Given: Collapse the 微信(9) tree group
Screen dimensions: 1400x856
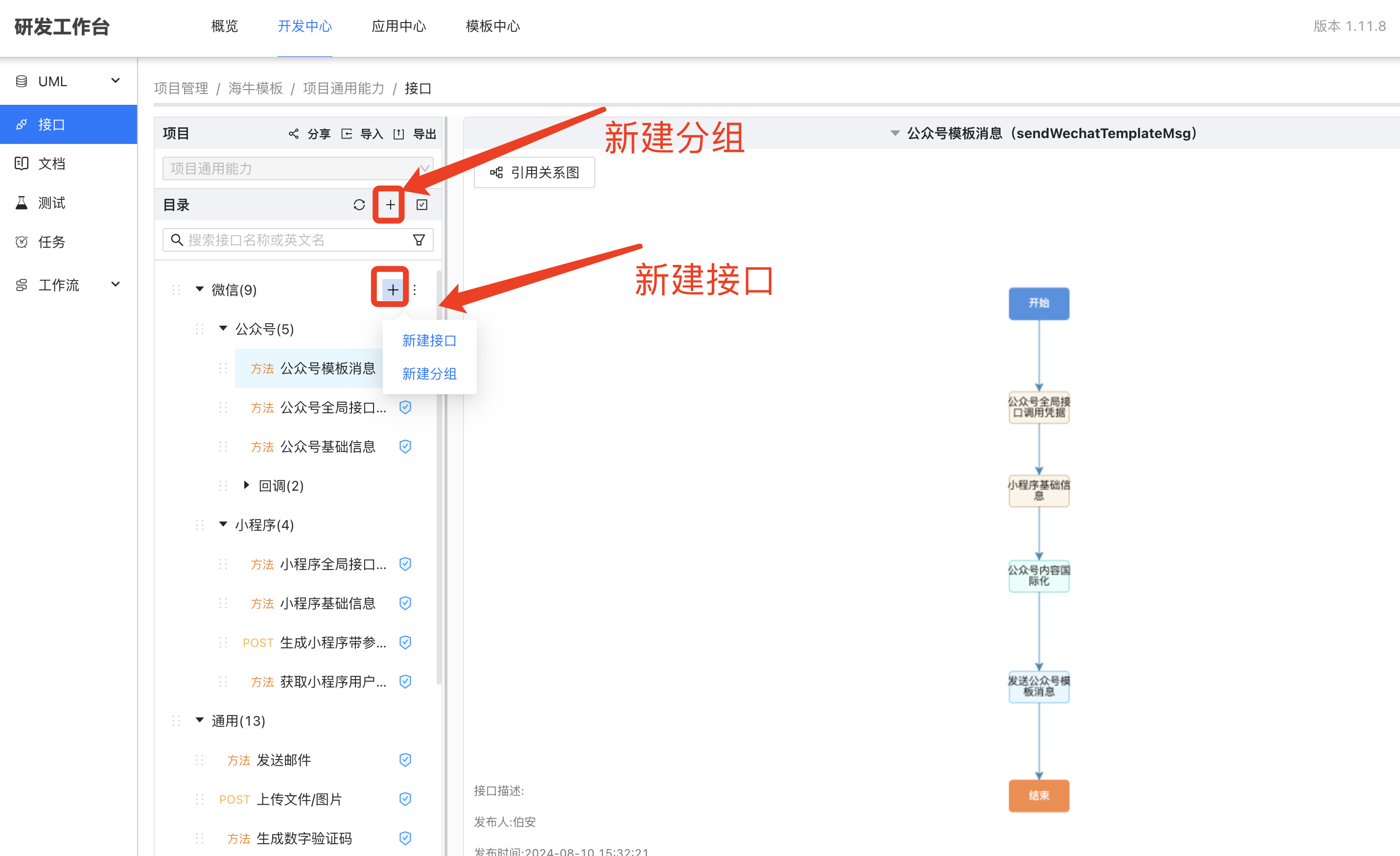Looking at the screenshot, I should [199, 289].
